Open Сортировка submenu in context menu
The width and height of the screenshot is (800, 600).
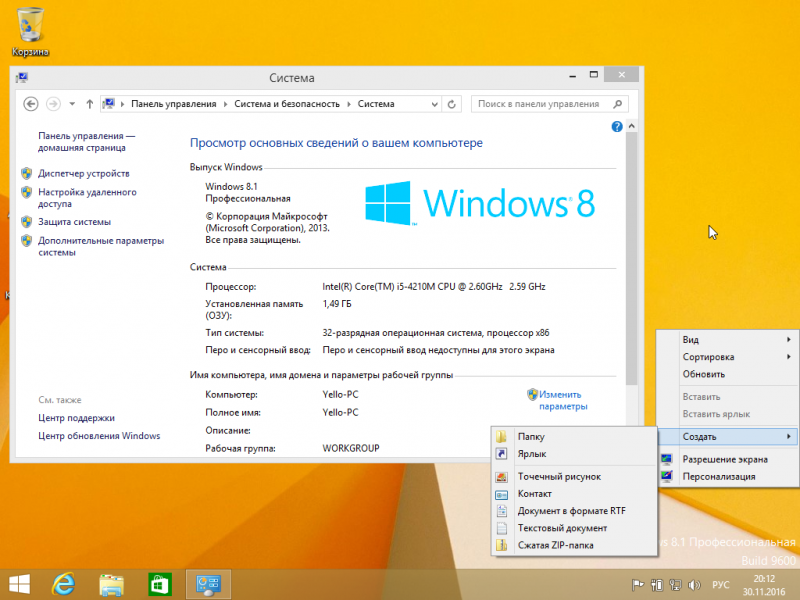coord(727,357)
